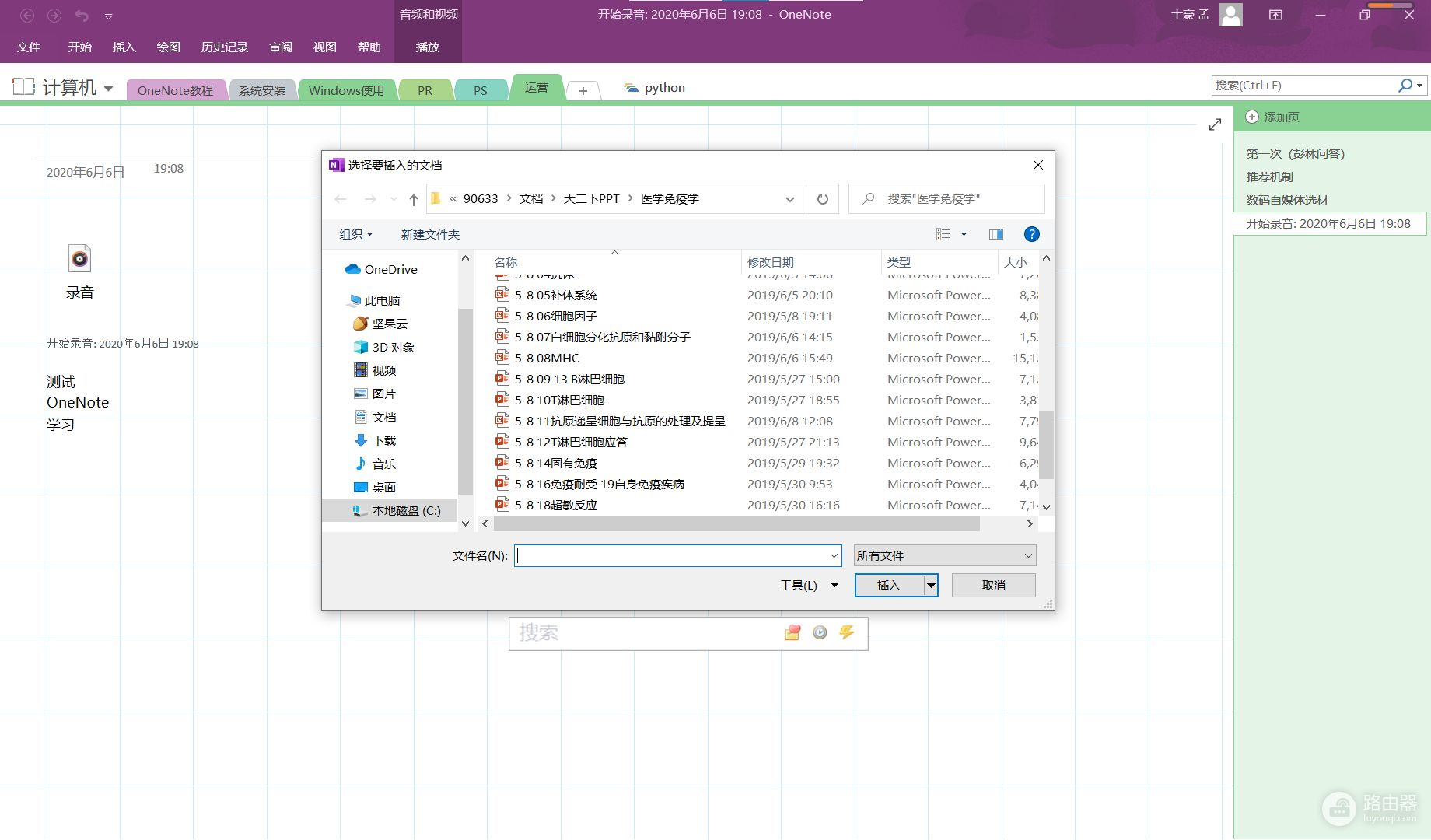Screen dimensions: 1431x840
Task: Go up one folder level in the dialog
Action: [x=413, y=199]
